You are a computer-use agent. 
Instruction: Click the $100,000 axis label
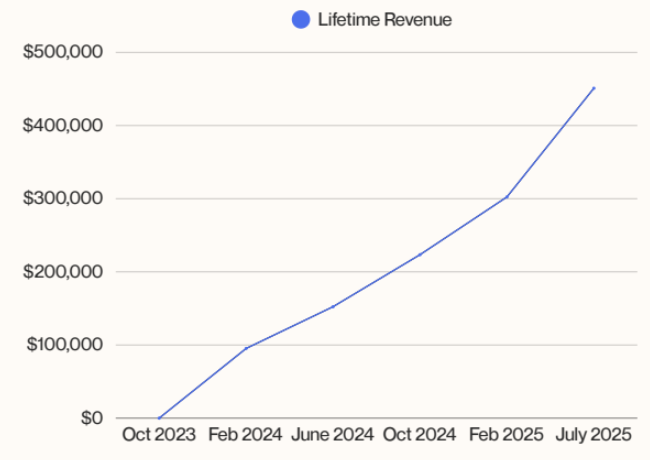(65, 344)
